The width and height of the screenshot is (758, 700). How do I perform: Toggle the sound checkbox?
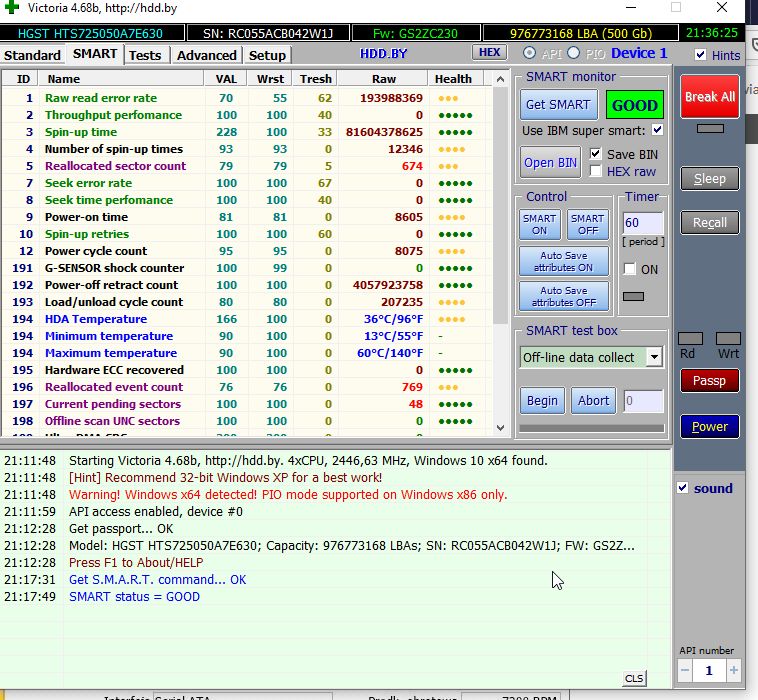683,488
